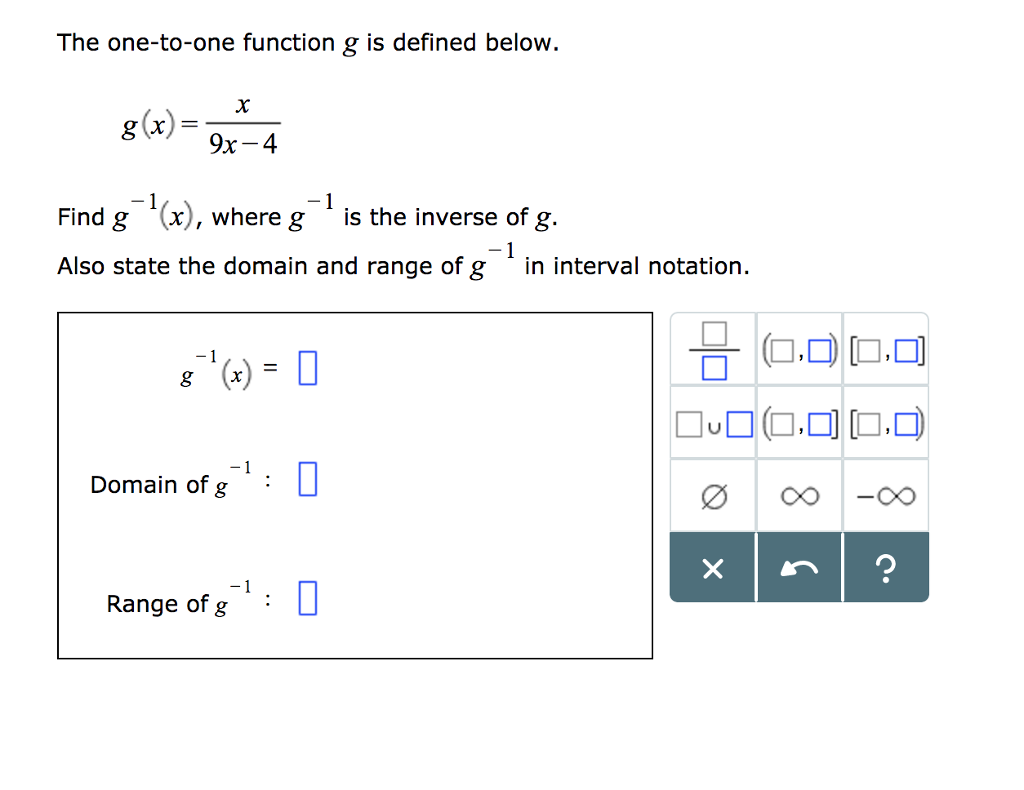Image resolution: width=1024 pixels, height=790 pixels.
Task: Insert an open interval symbol
Action: (799, 350)
